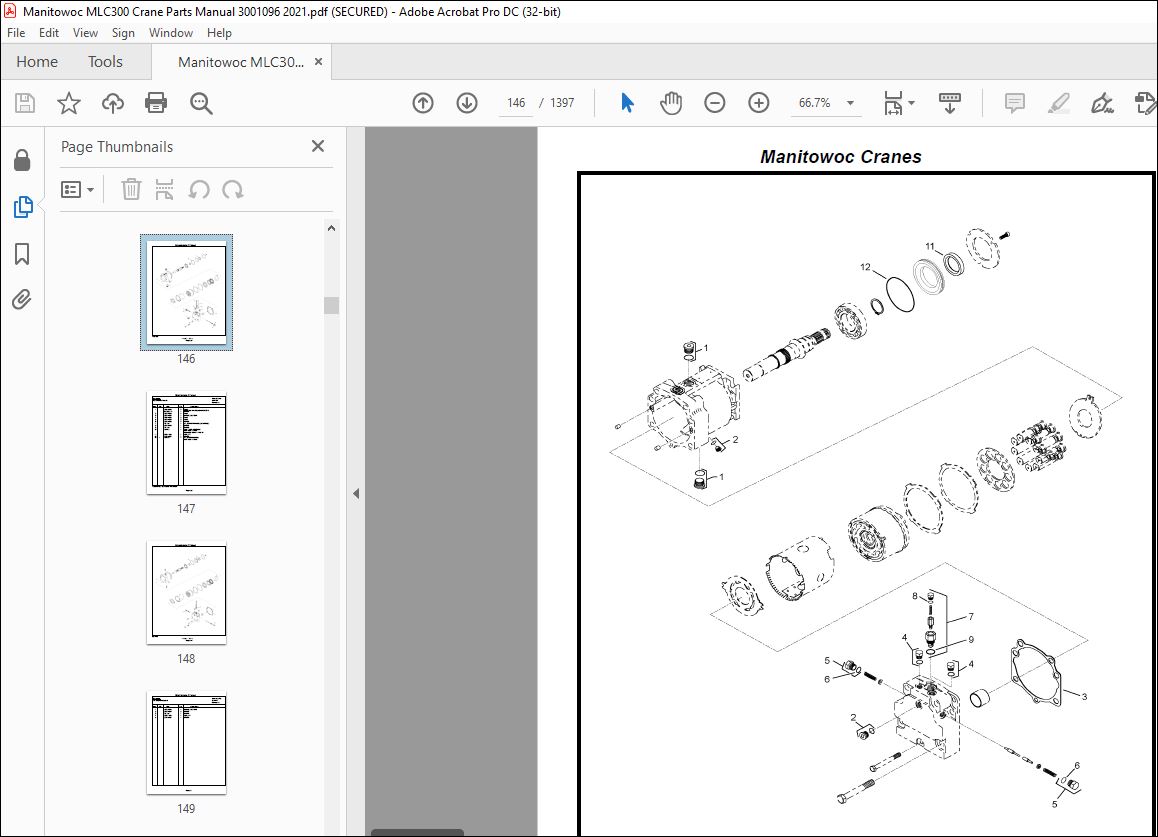The height and width of the screenshot is (837, 1158).
Task: Click the share file toolbar icon
Action: click(1145, 103)
